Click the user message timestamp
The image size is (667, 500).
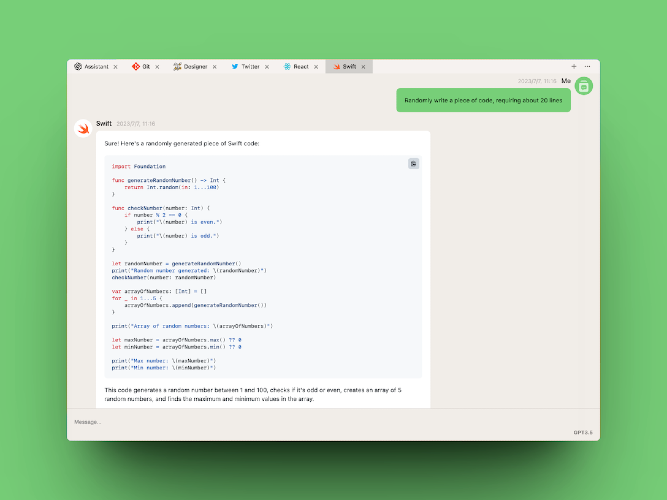[x=537, y=81]
